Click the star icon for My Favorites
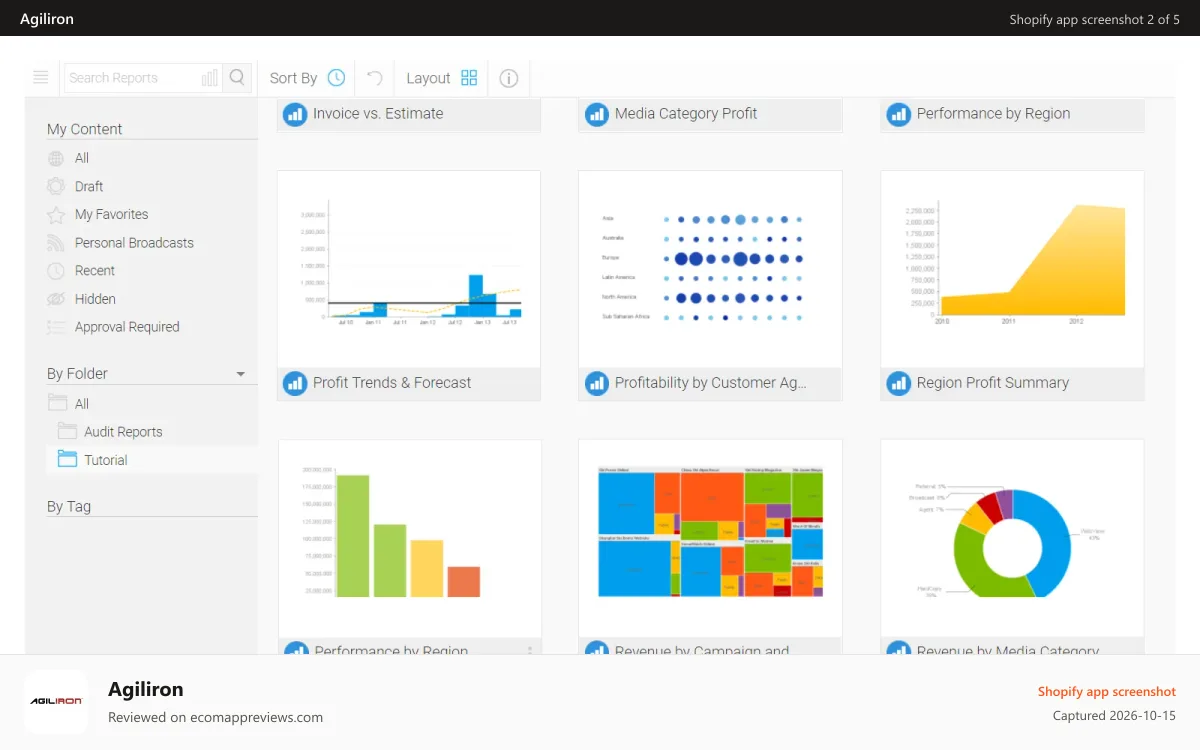1200x750 pixels. tap(56, 214)
